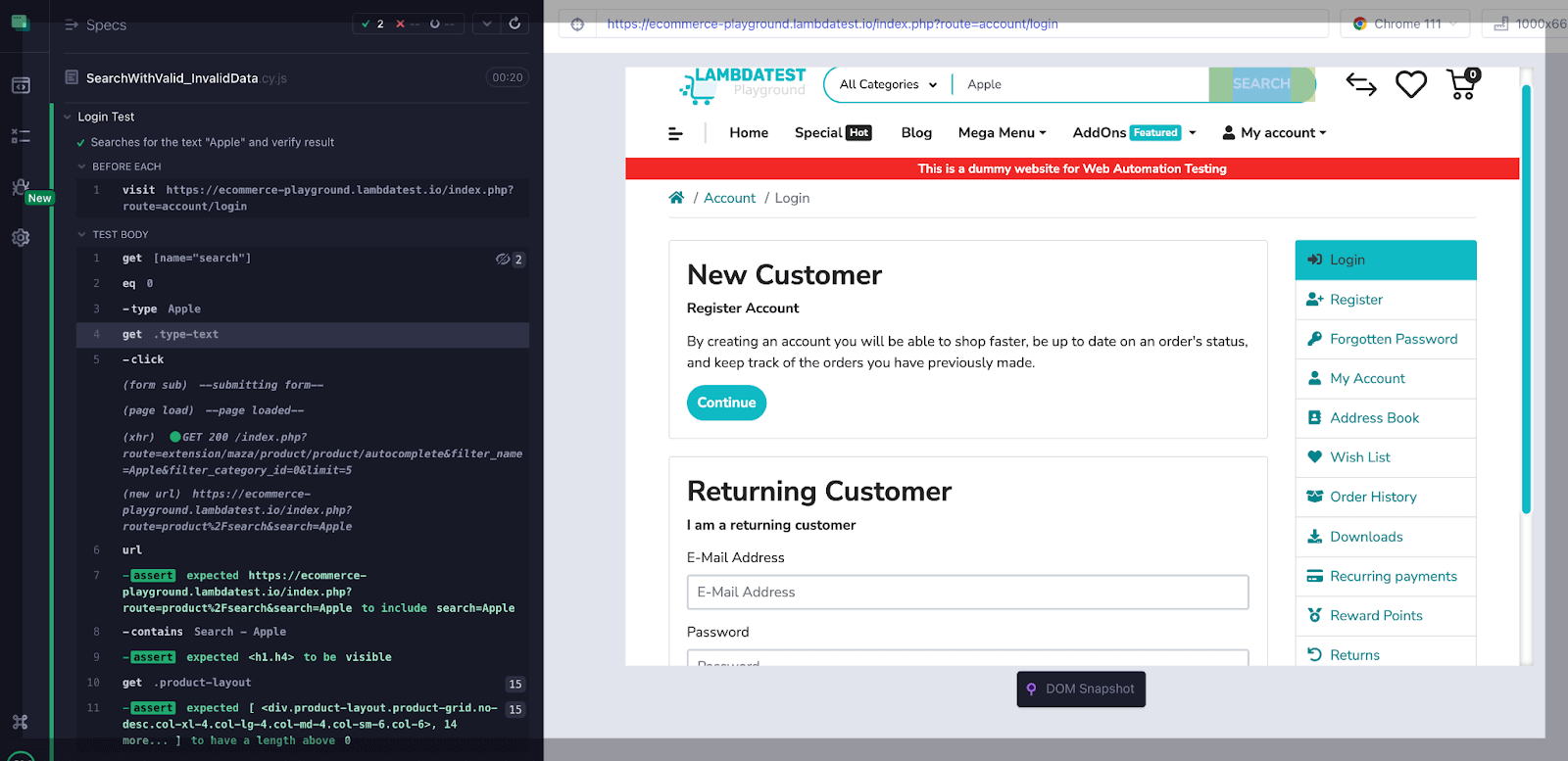Open the Debug panel with New badge
The image size is (1568, 761).
click(x=21, y=187)
